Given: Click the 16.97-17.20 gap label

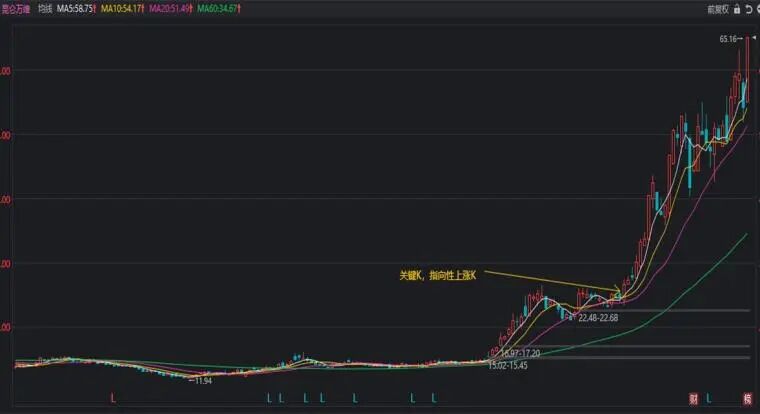Looking at the screenshot, I should (x=520, y=353).
